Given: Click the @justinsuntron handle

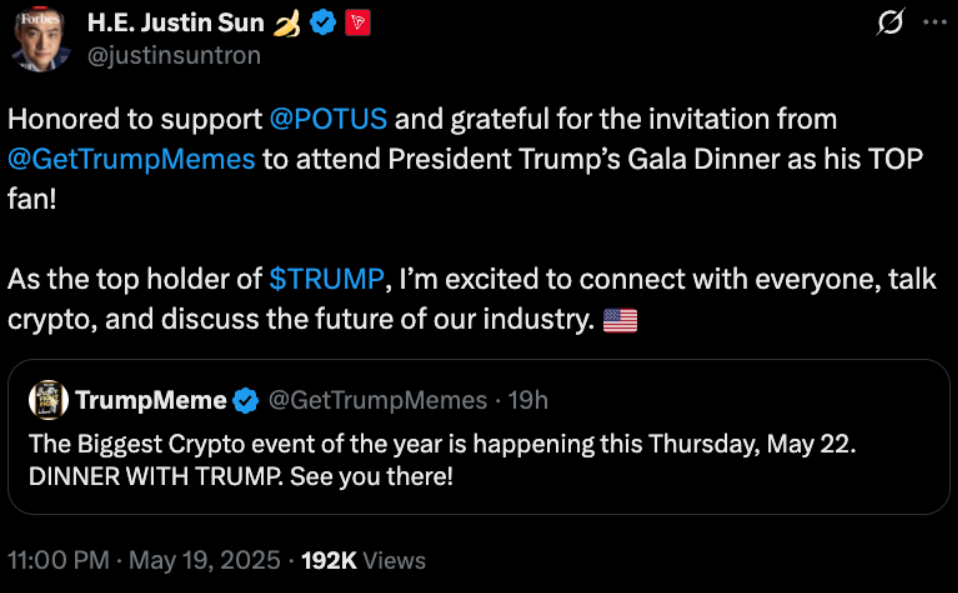Looking at the screenshot, I should 172,55.
